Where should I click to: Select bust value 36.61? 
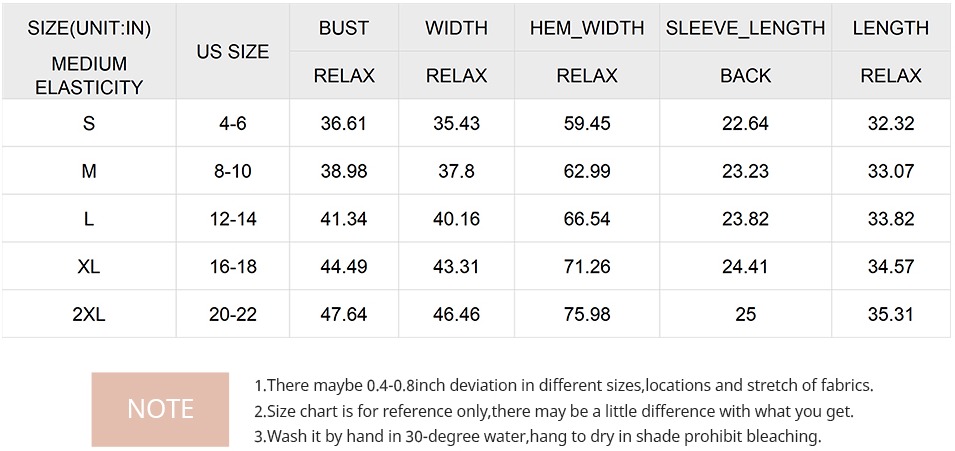point(344,124)
